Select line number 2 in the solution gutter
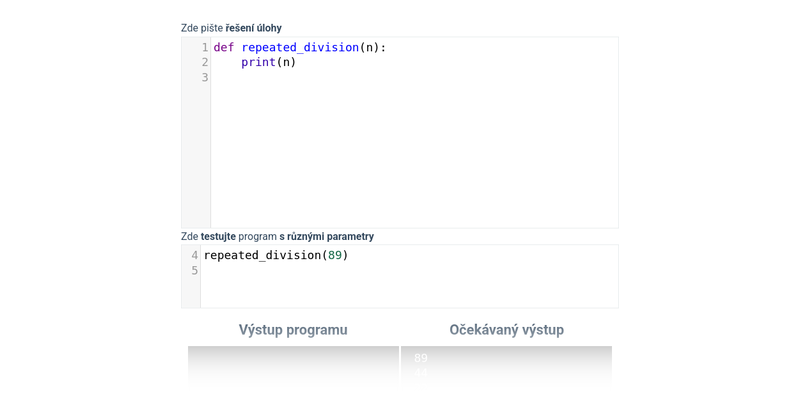This screenshot has height=400, width=800. (x=204, y=63)
